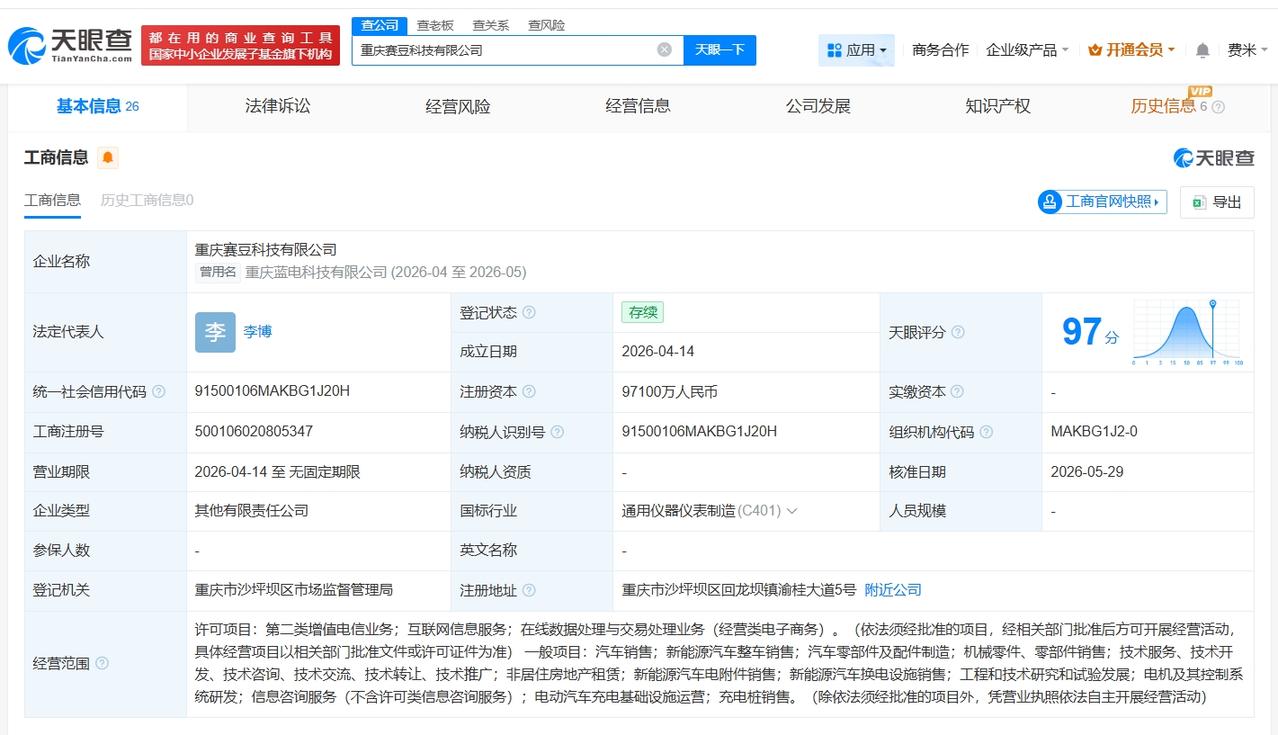Image resolution: width=1278 pixels, height=735 pixels.
Task: Click the 天眼一下 search button
Action: [x=720, y=50]
